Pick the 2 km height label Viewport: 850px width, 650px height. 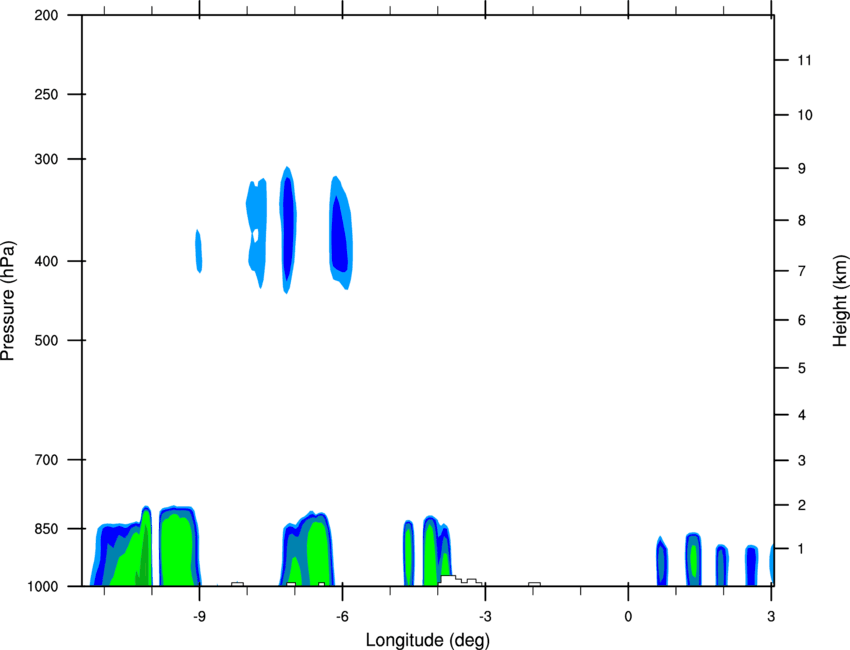click(x=801, y=505)
